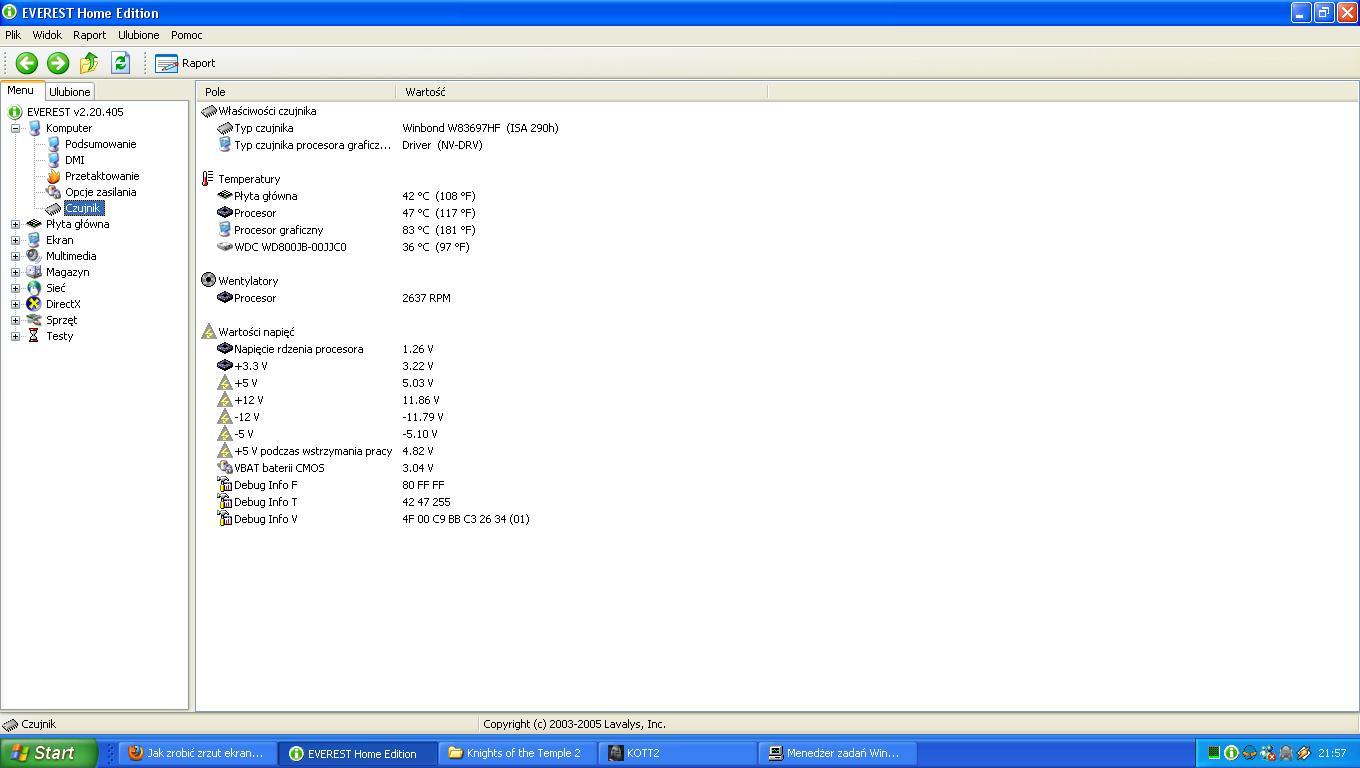
Task: Click the Przetaktowanie flame icon
Action: [53, 176]
